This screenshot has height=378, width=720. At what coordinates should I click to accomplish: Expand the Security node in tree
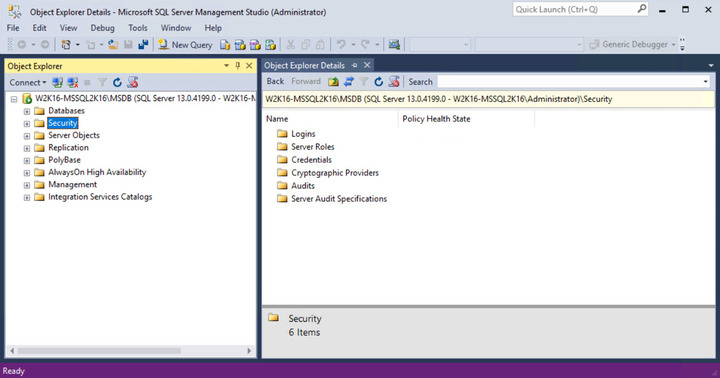(x=27, y=124)
